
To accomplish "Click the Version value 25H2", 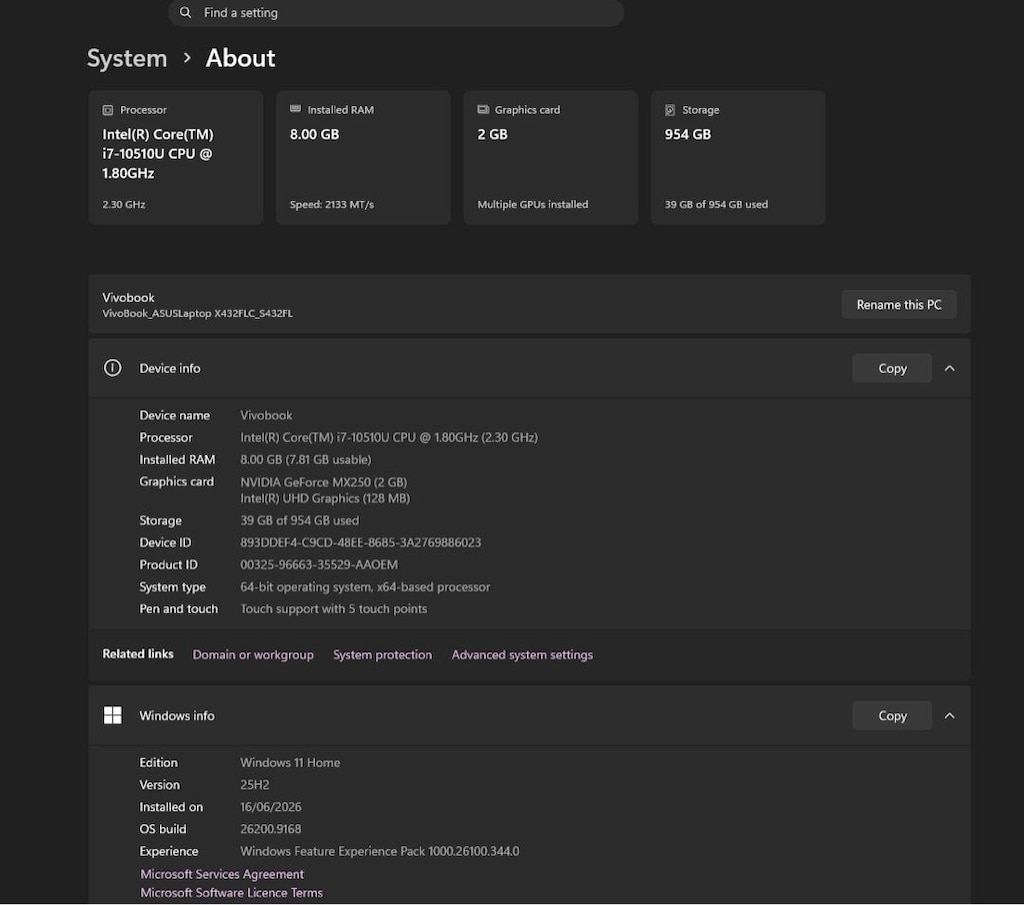I will (x=255, y=785).
